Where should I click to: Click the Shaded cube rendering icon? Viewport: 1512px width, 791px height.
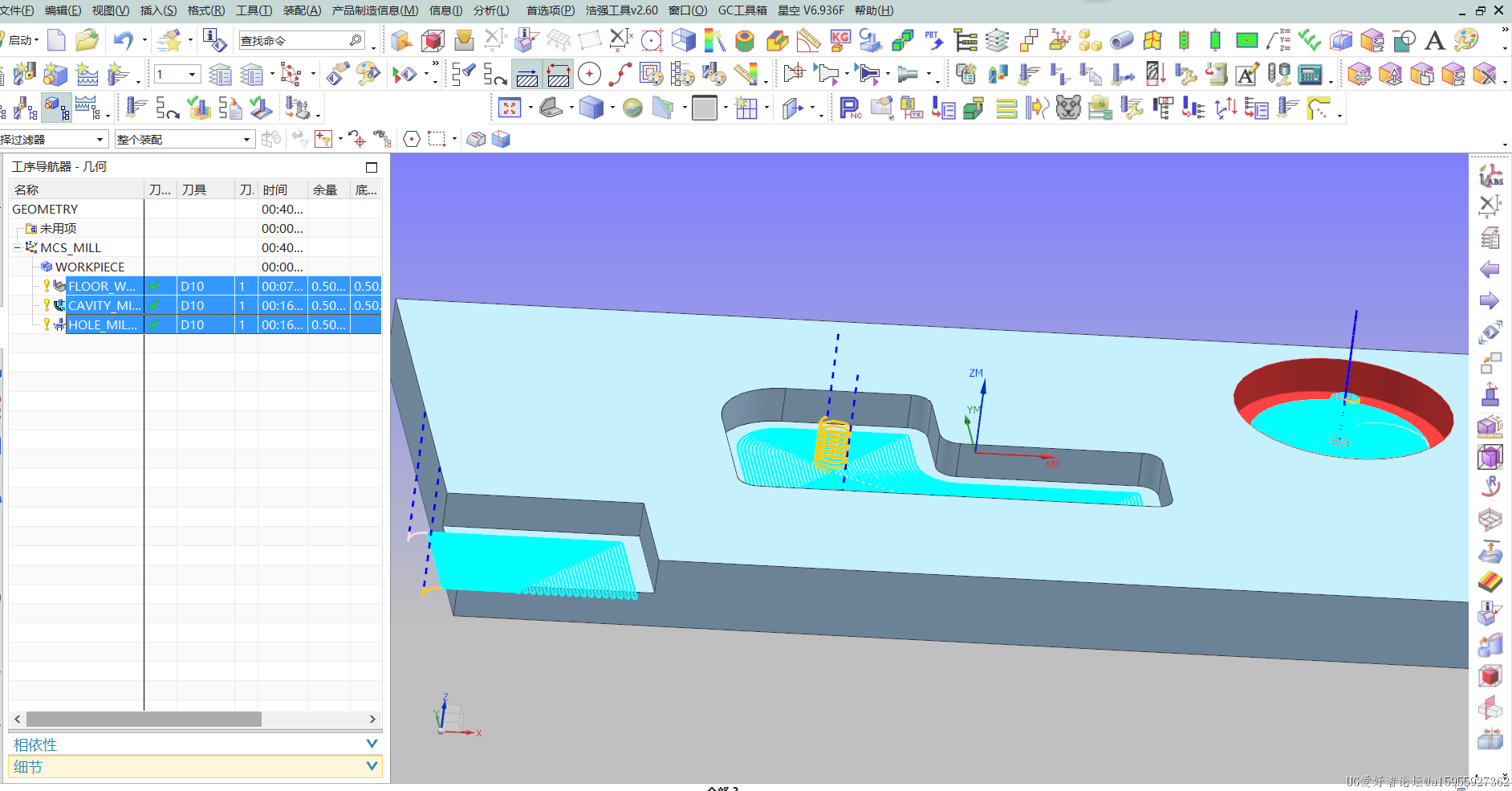(x=591, y=108)
